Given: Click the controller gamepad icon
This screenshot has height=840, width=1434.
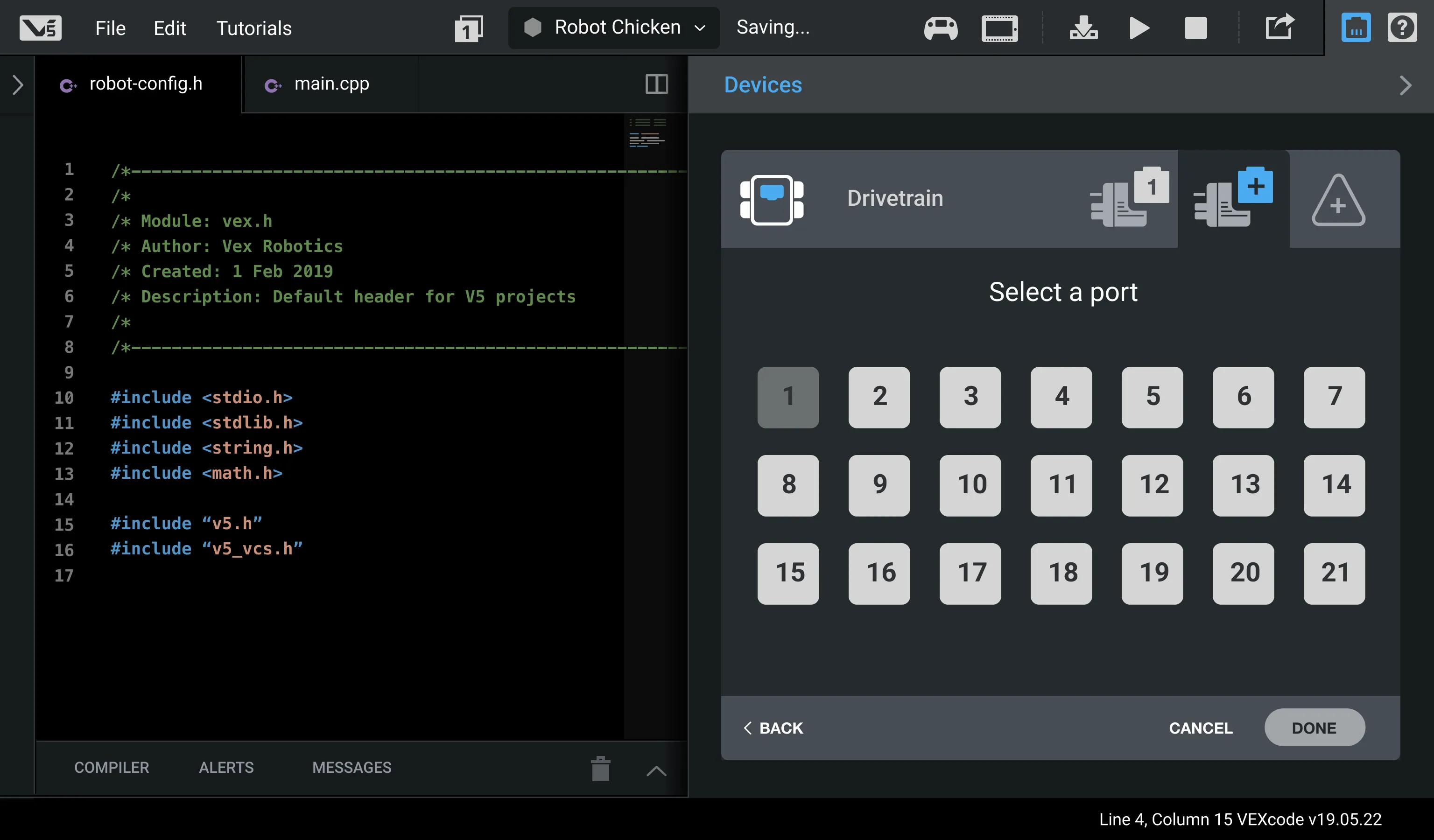Looking at the screenshot, I should pos(940,28).
